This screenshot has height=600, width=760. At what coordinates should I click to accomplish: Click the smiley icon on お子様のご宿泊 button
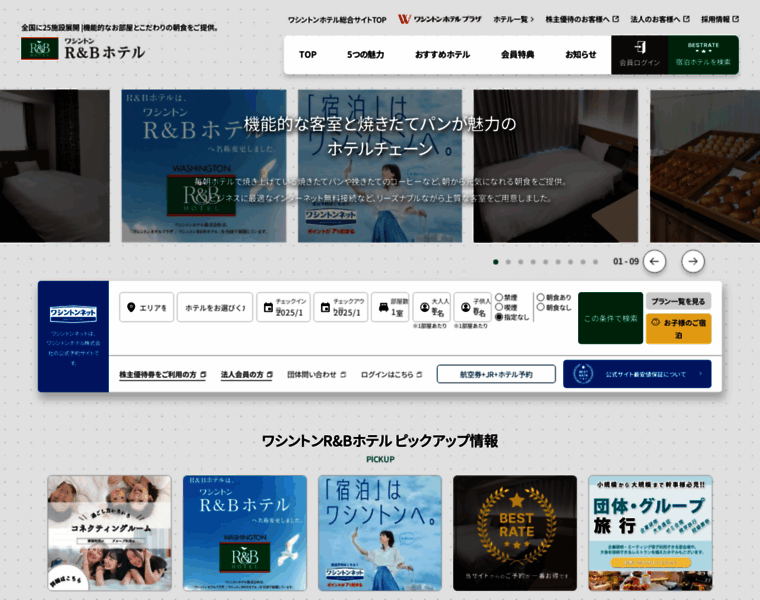655,322
